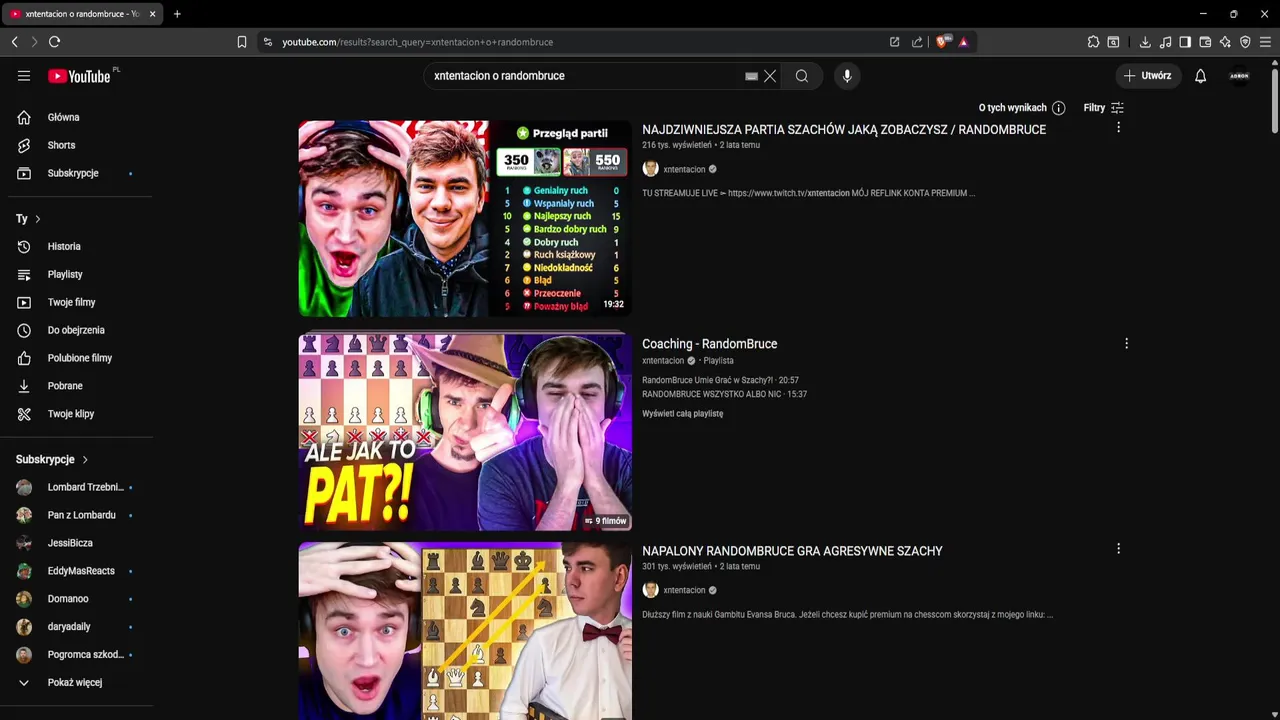
Task: Clear the search query with the X icon
Action: coord(770,76)
